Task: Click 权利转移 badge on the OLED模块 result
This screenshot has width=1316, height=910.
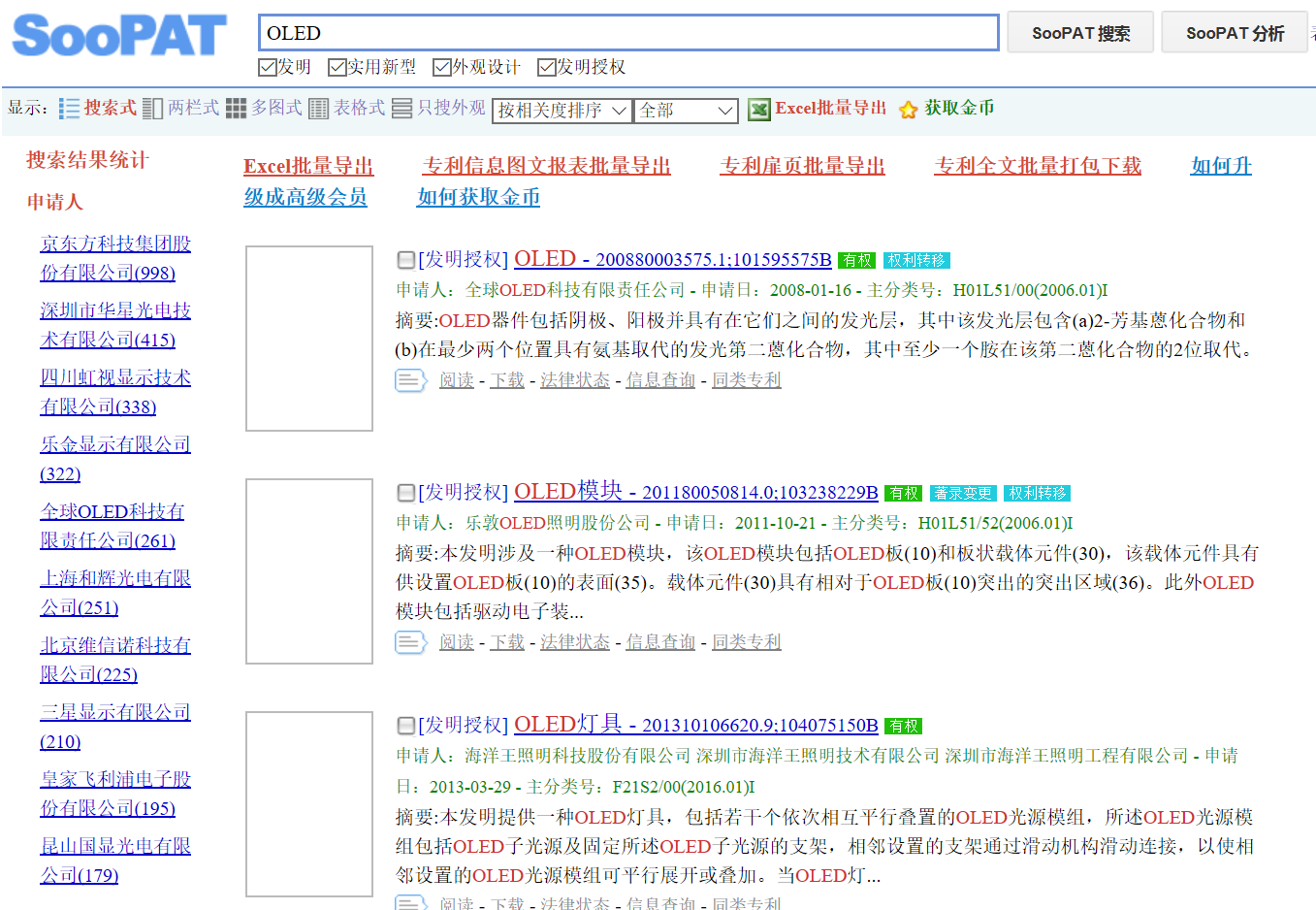Action: pyautogui.click(x=1037, y=493)
